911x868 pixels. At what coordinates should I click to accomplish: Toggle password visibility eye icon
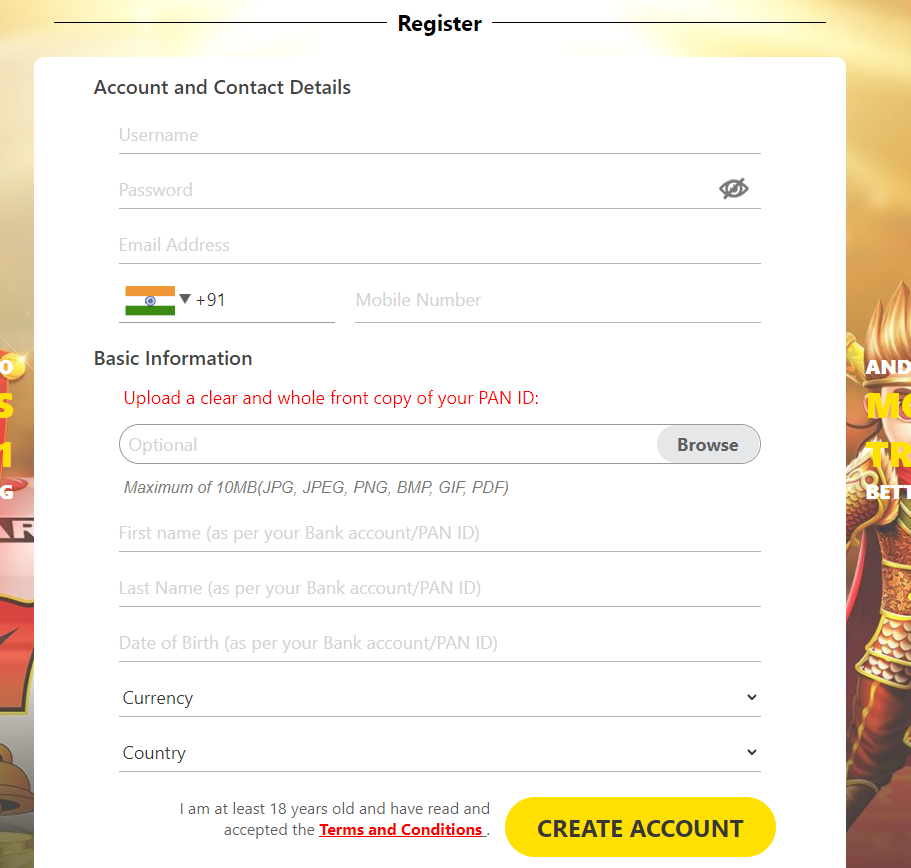coord(733,189)
